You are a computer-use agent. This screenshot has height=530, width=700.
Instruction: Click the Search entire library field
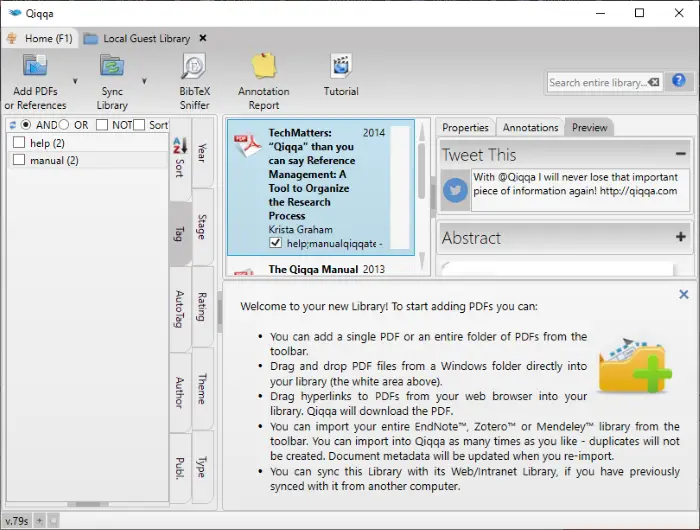[598, 83]
